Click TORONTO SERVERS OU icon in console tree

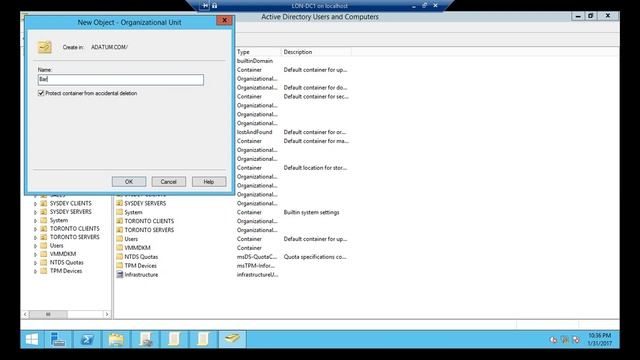coord(44,237)
